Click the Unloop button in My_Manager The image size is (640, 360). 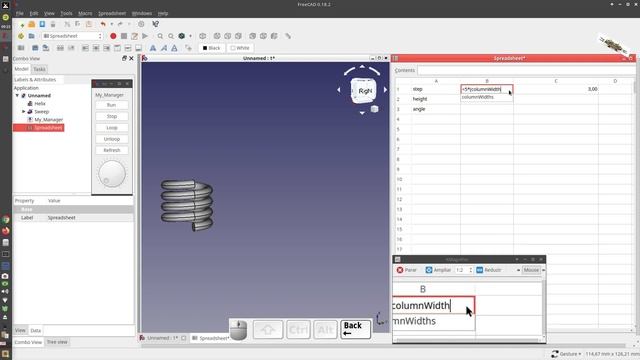pos(111,139)
